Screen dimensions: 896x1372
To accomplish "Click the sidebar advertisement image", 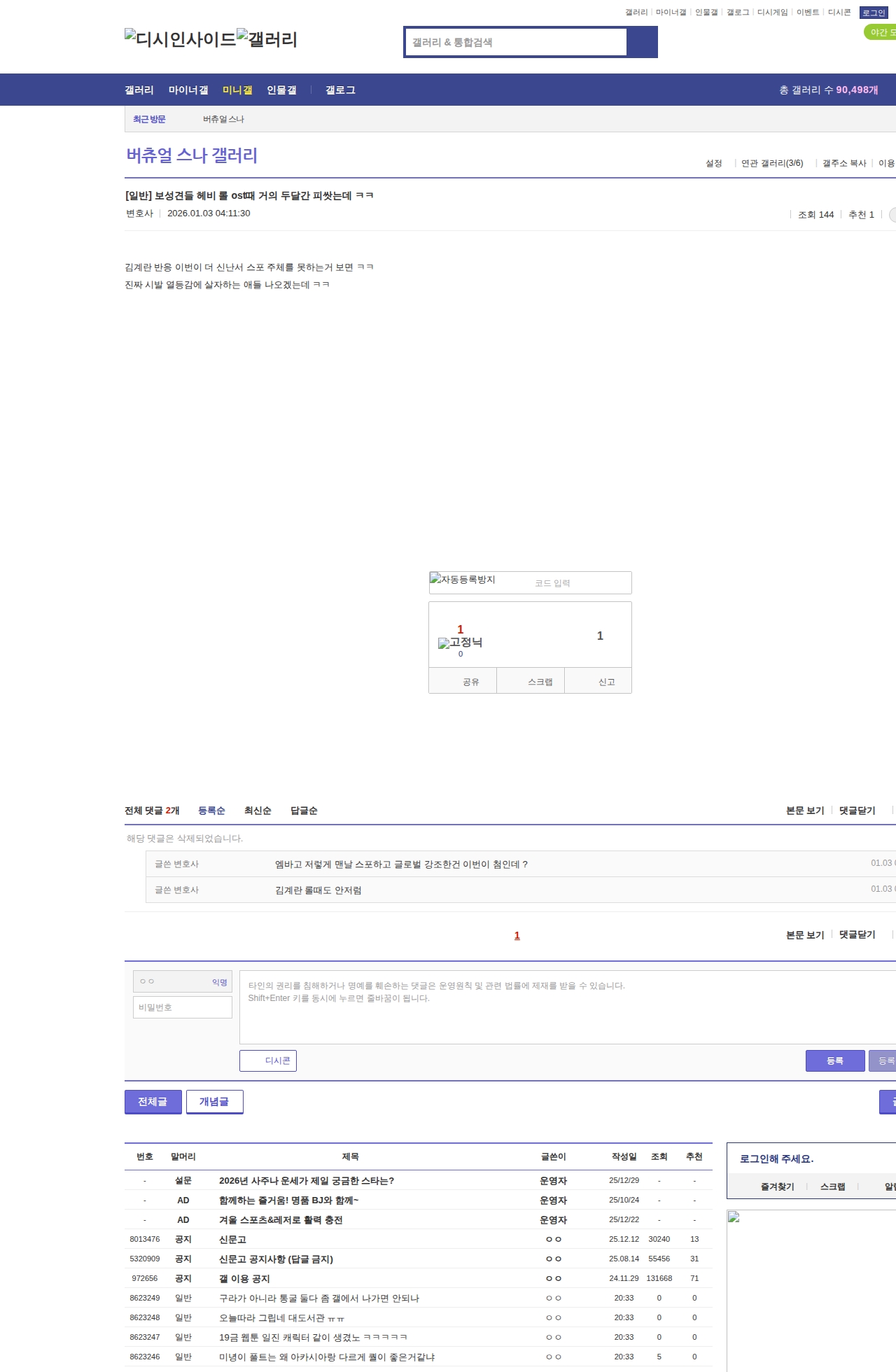I will (734, 1217).
